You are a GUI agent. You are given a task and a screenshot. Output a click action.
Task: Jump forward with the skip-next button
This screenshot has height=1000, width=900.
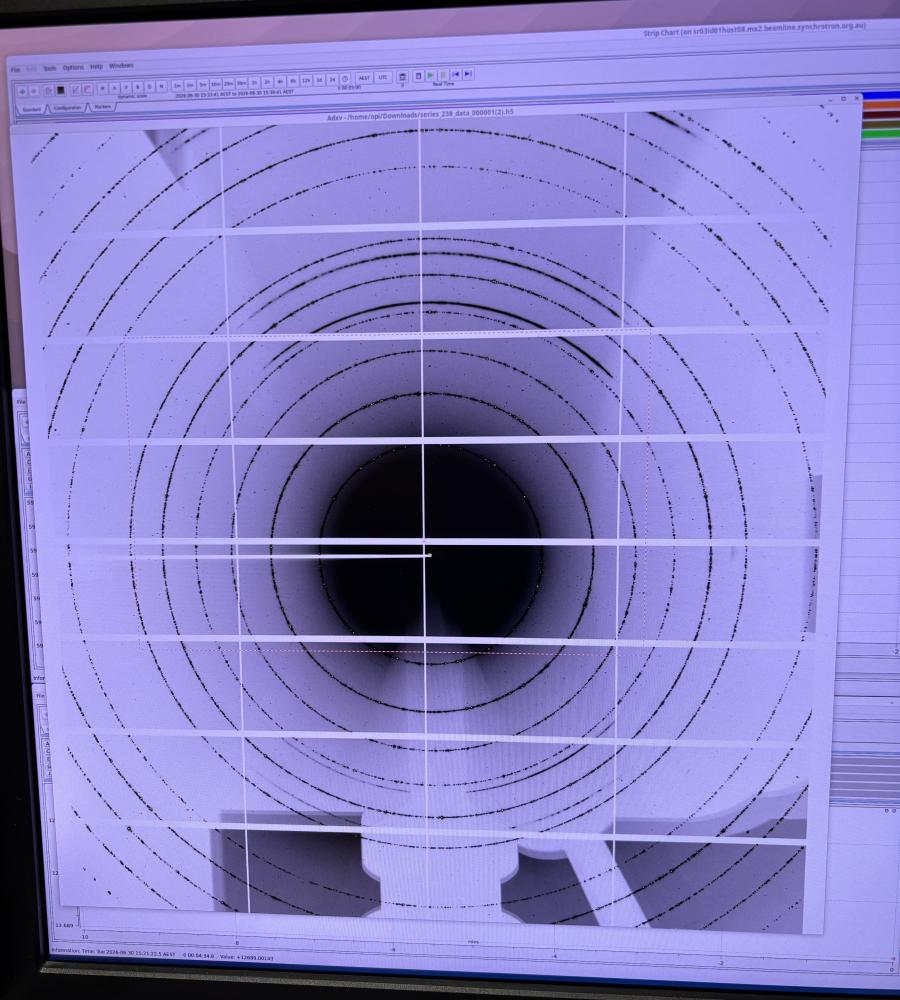click(468, 74)
